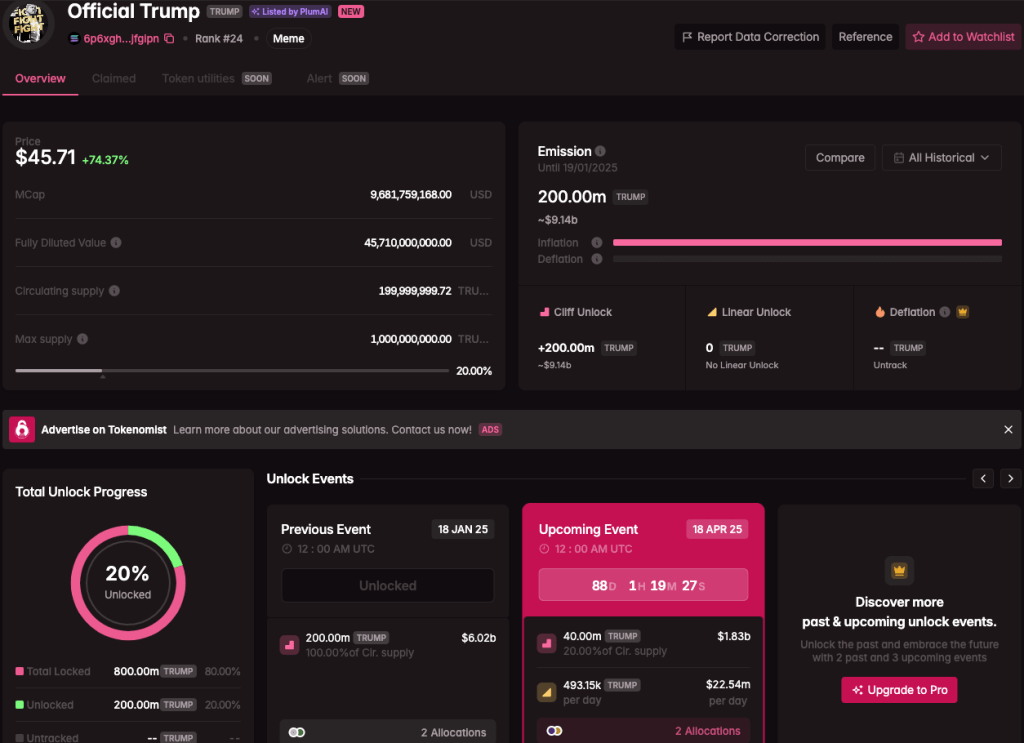Switch to the Claimed tab

tap(114, 77)
